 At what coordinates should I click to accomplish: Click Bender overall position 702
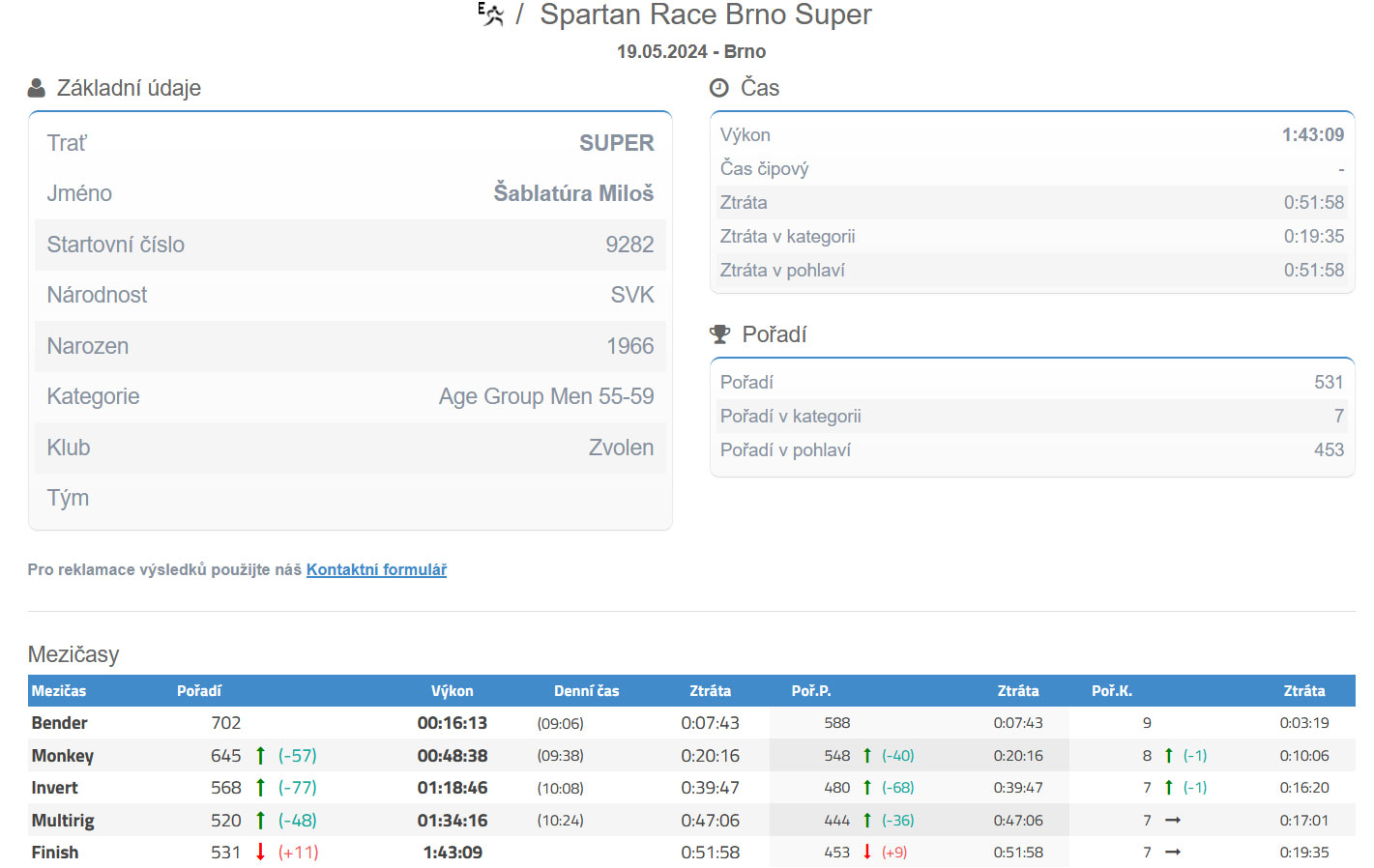(x=226, y=723)
